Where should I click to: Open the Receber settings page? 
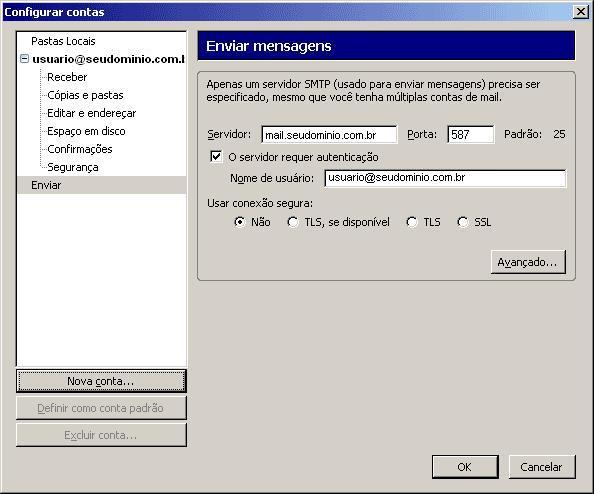[x=67, y=77]
